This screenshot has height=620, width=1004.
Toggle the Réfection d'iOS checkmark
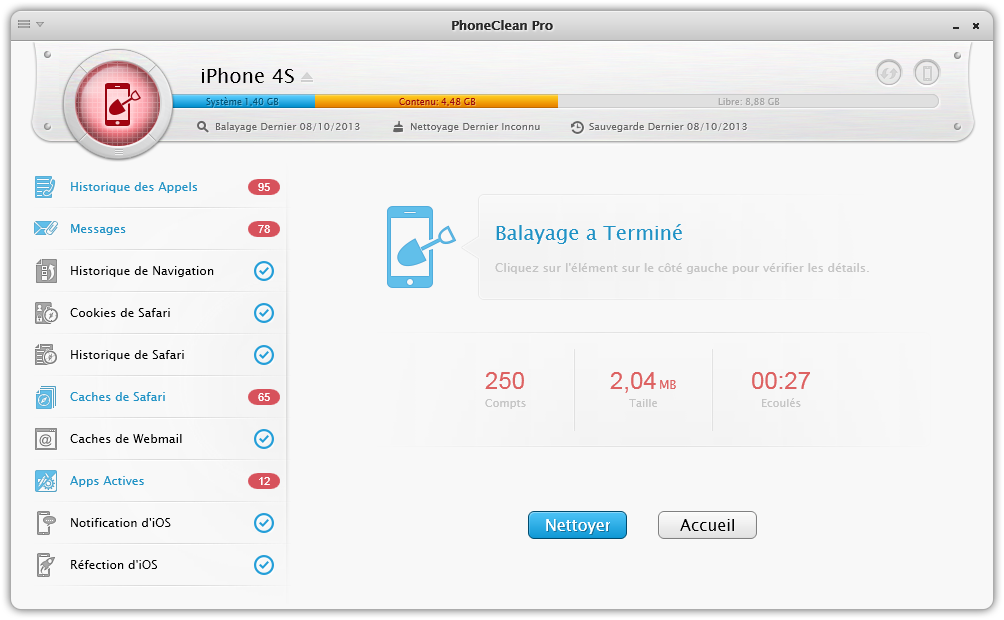tap(264, 565)
